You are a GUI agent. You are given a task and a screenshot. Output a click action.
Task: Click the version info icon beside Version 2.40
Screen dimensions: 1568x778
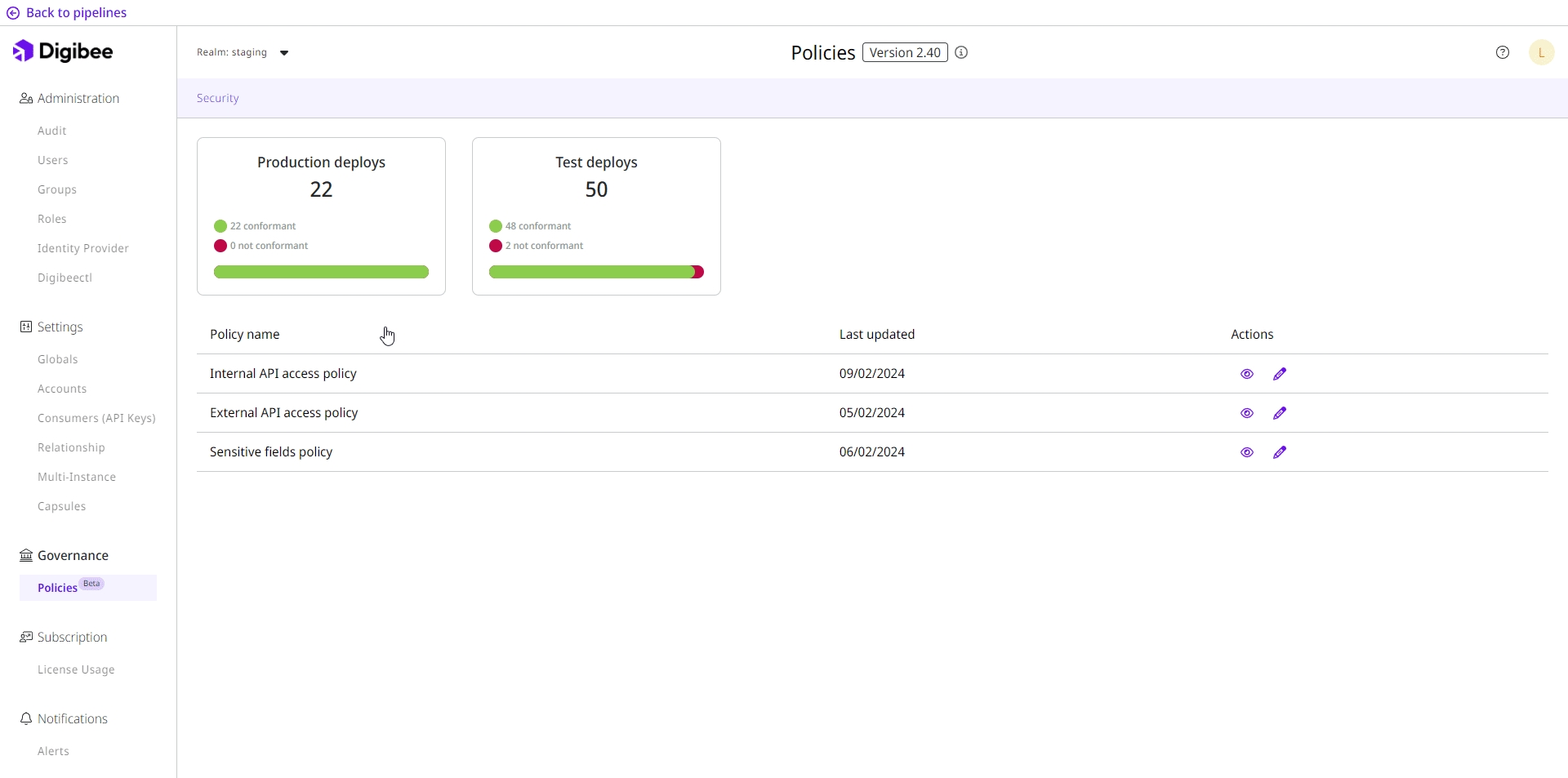pyautogui.click(x=962, y=52)
